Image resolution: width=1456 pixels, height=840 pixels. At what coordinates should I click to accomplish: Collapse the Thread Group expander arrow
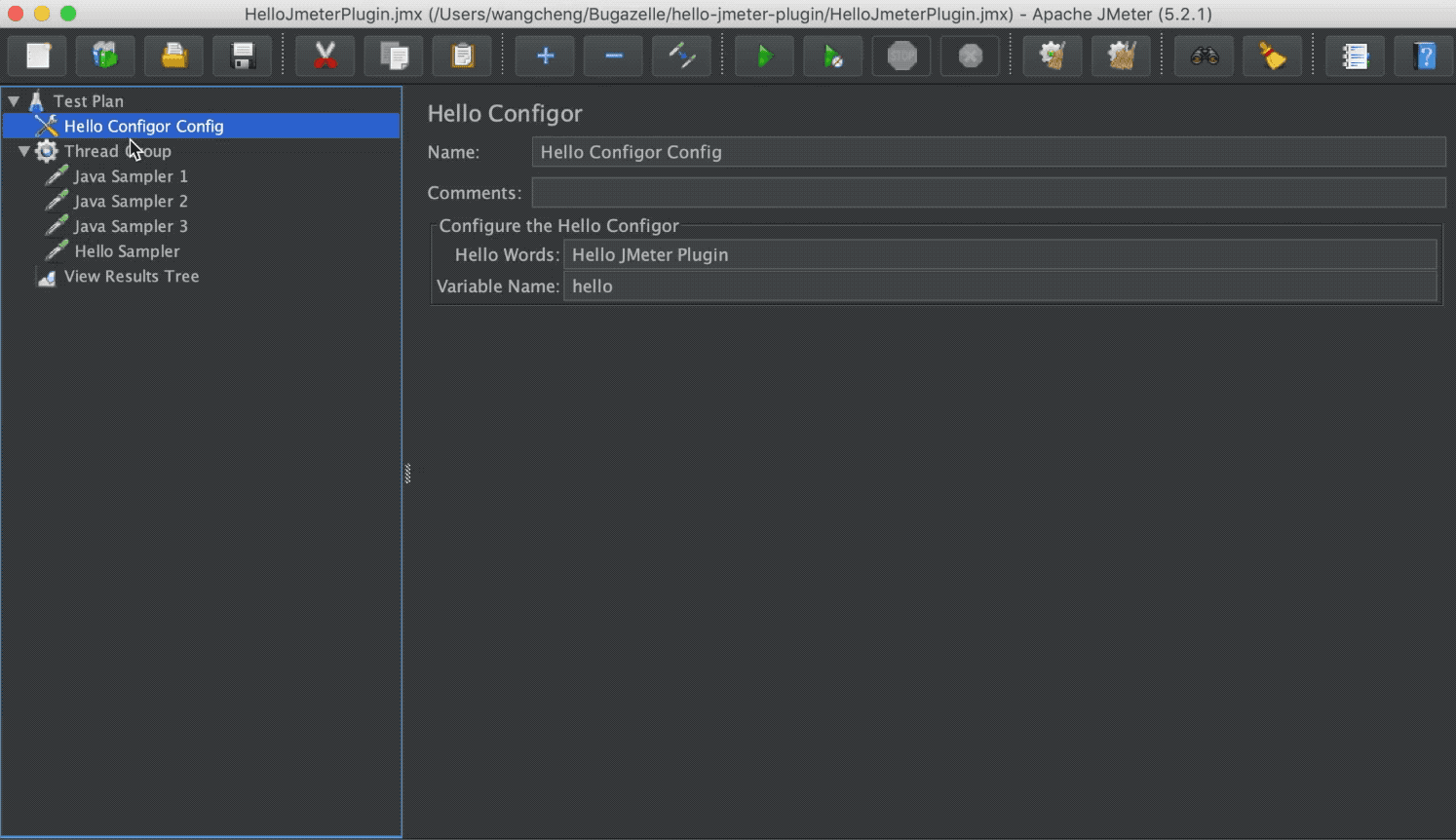23,151
